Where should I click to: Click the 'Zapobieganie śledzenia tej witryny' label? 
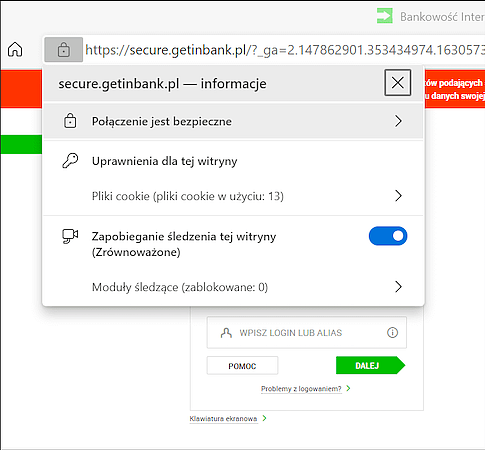(x=184, y=244)
